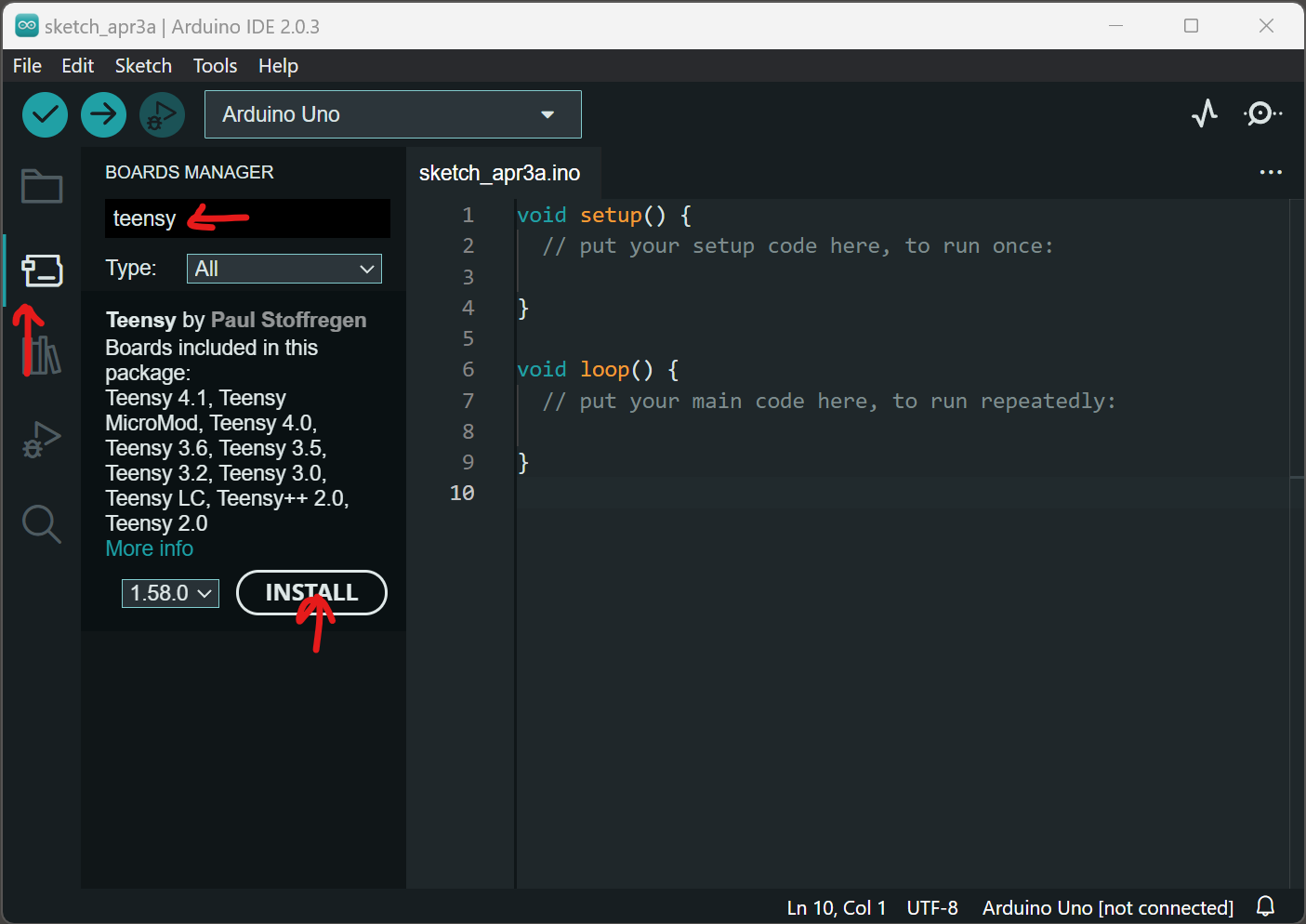Click the Arduino logo in title bar

pos(27,26)
